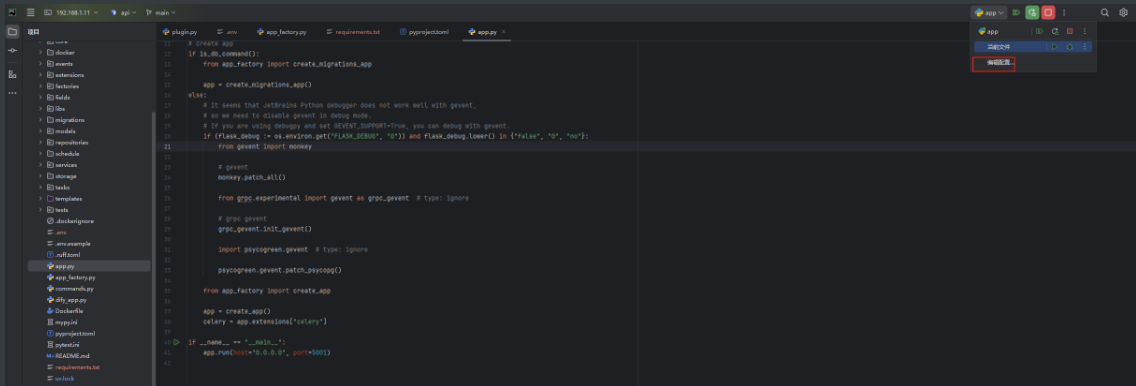Click monkey.patch_all() code line

[251, 177]
